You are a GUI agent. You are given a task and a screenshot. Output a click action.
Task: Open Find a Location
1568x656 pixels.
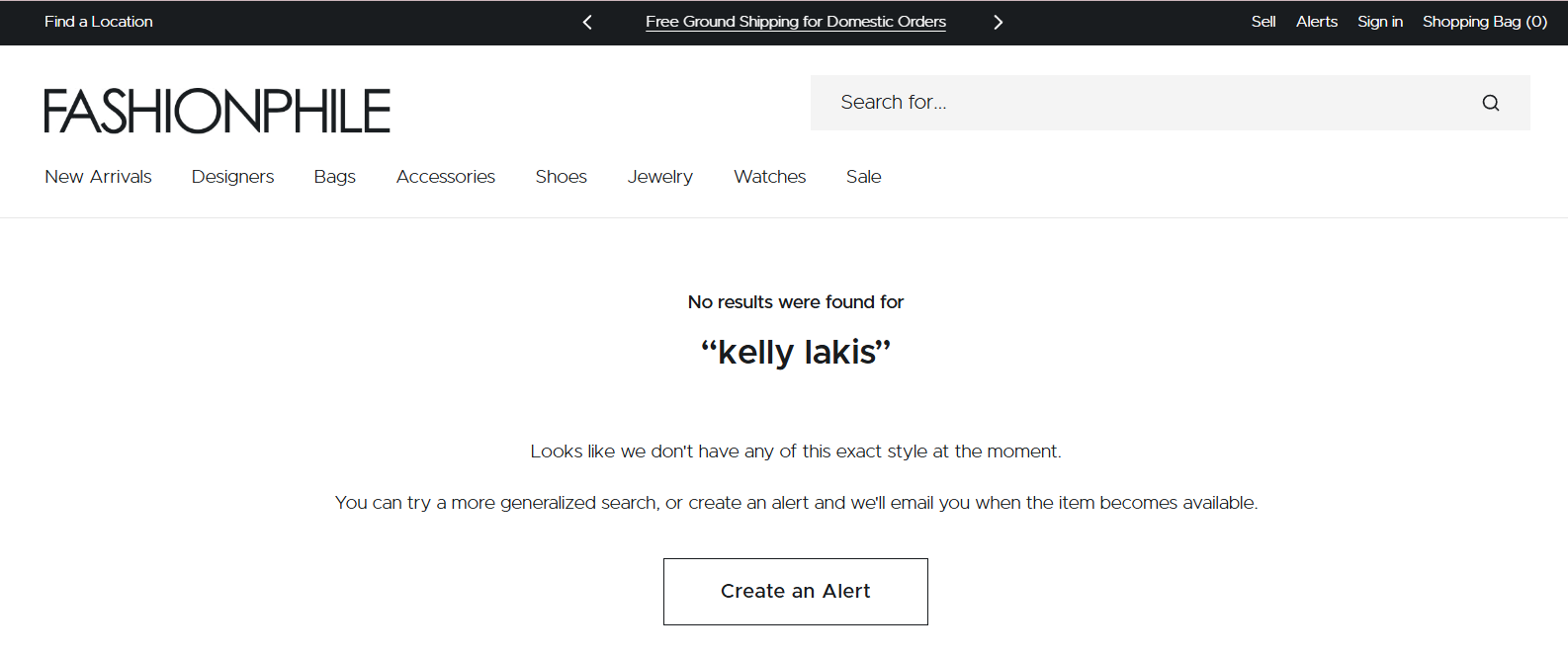tap(98, 21)
